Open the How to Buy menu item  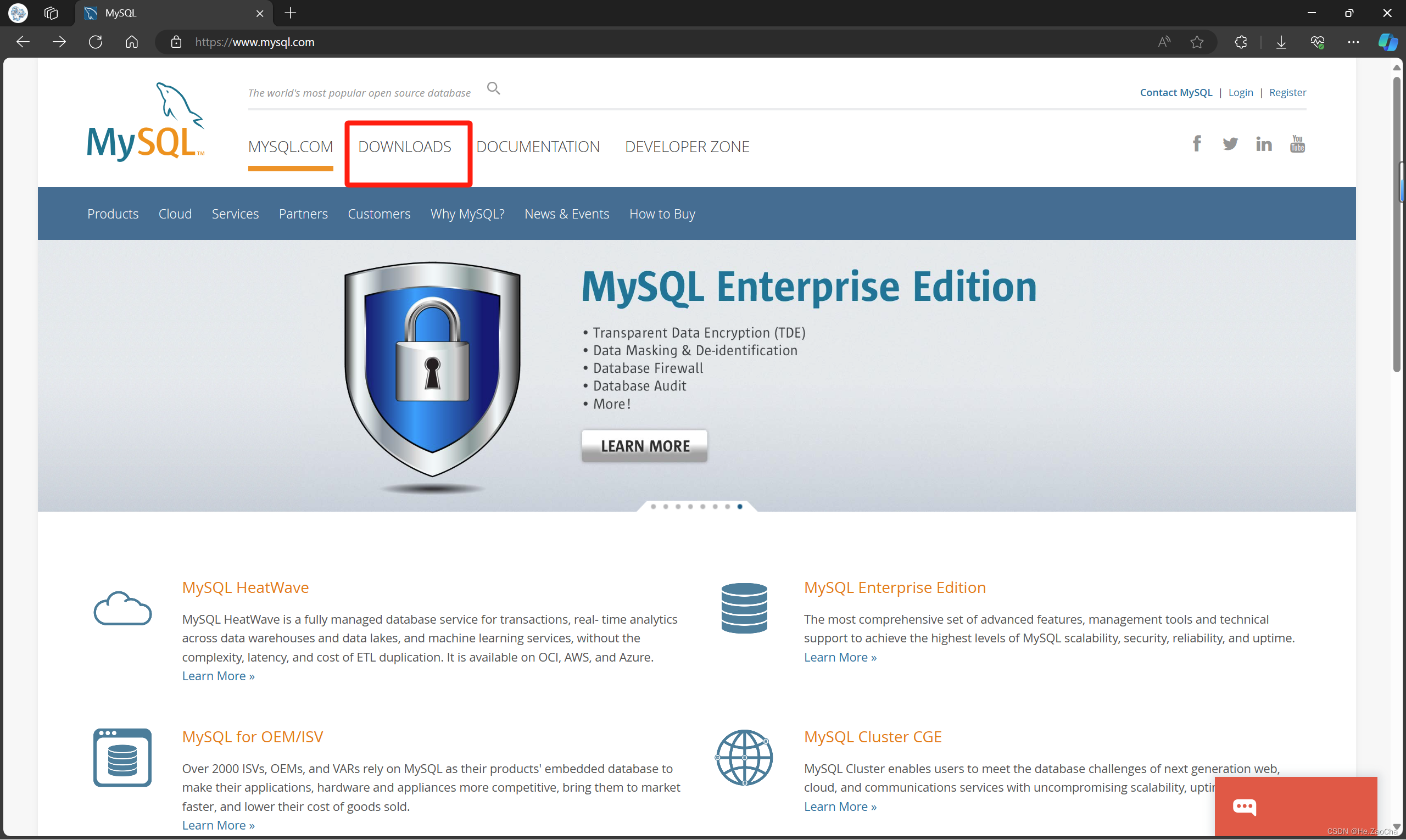tap(662, 214)
